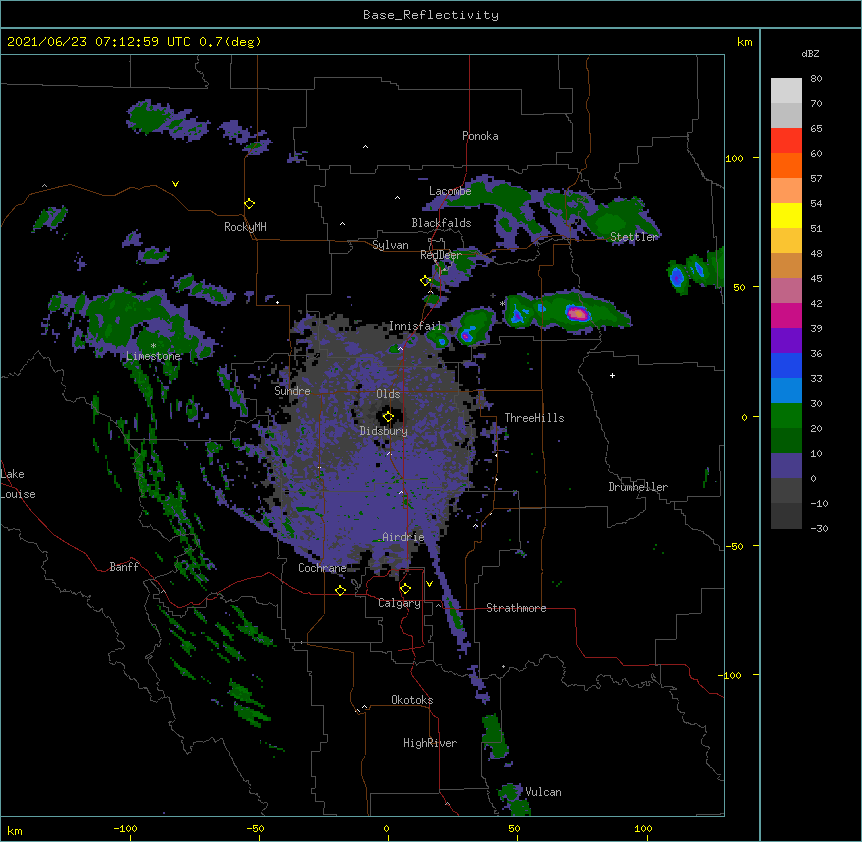Select the Drumheller label
Screen dimensions: 862x842
[x=638, y=487]
